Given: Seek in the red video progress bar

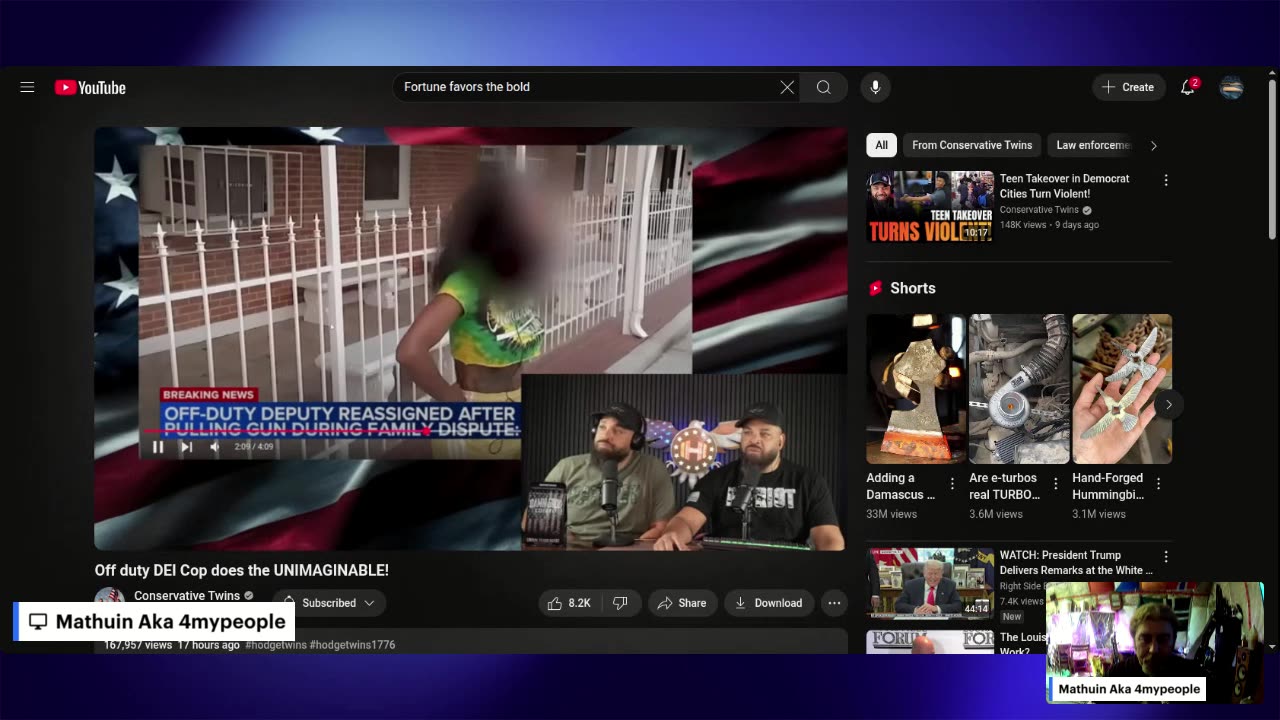Looking at the screenshot, I should pos(331,432).
